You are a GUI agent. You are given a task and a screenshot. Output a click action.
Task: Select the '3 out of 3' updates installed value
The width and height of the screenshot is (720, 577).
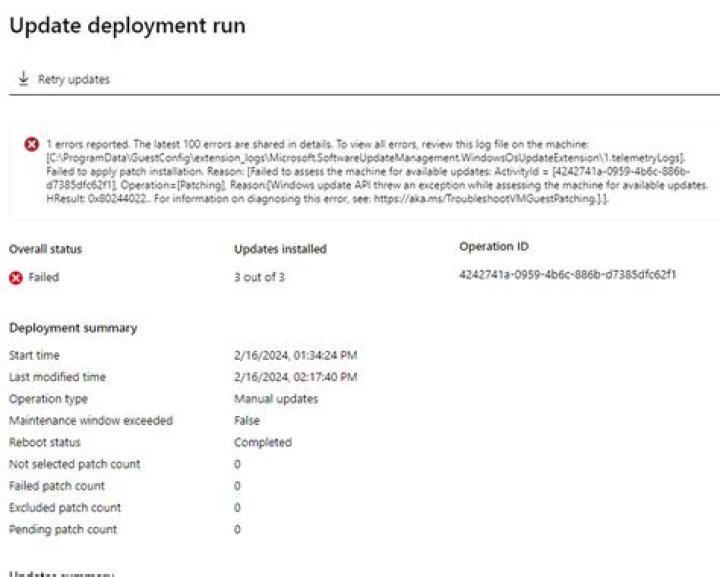[x=259, y=277]
